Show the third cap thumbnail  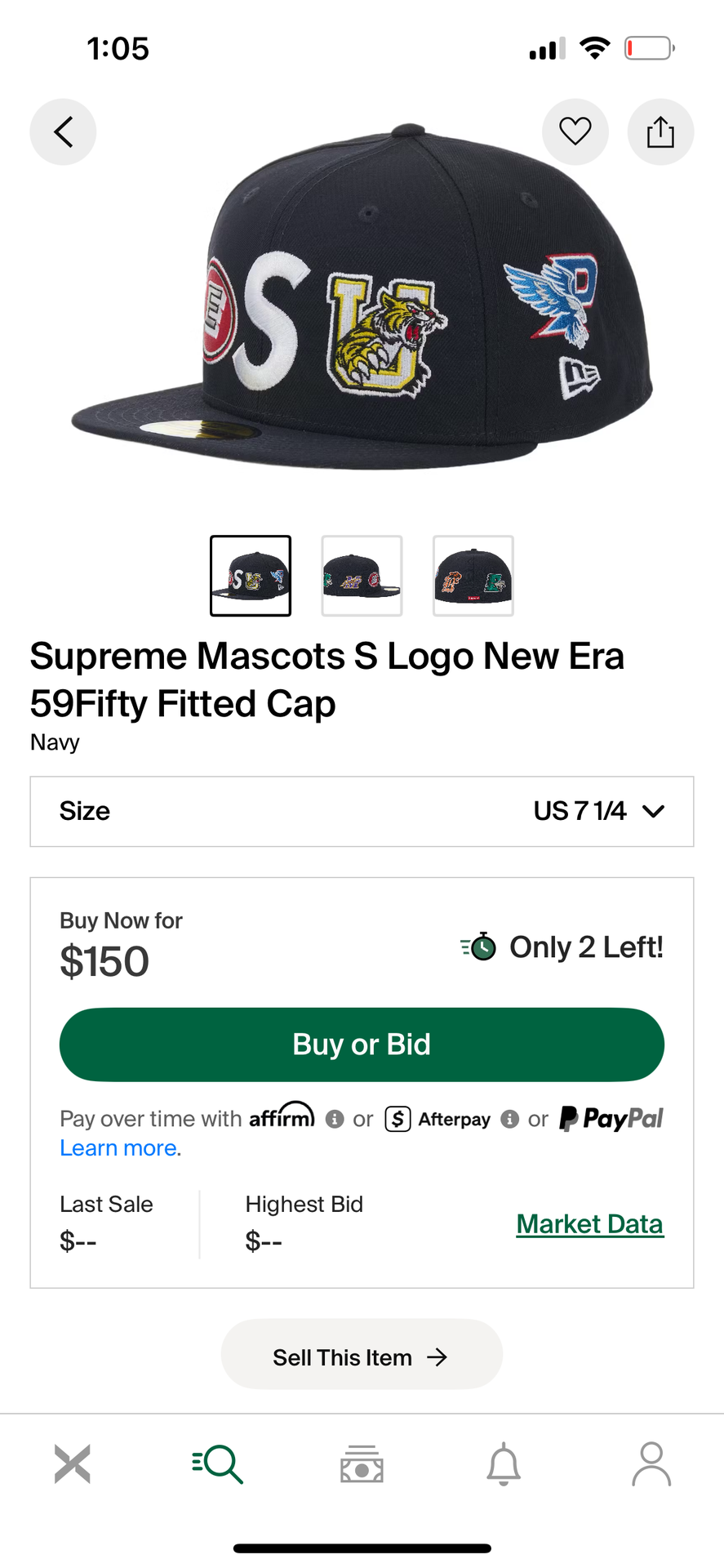coord(473,576)
